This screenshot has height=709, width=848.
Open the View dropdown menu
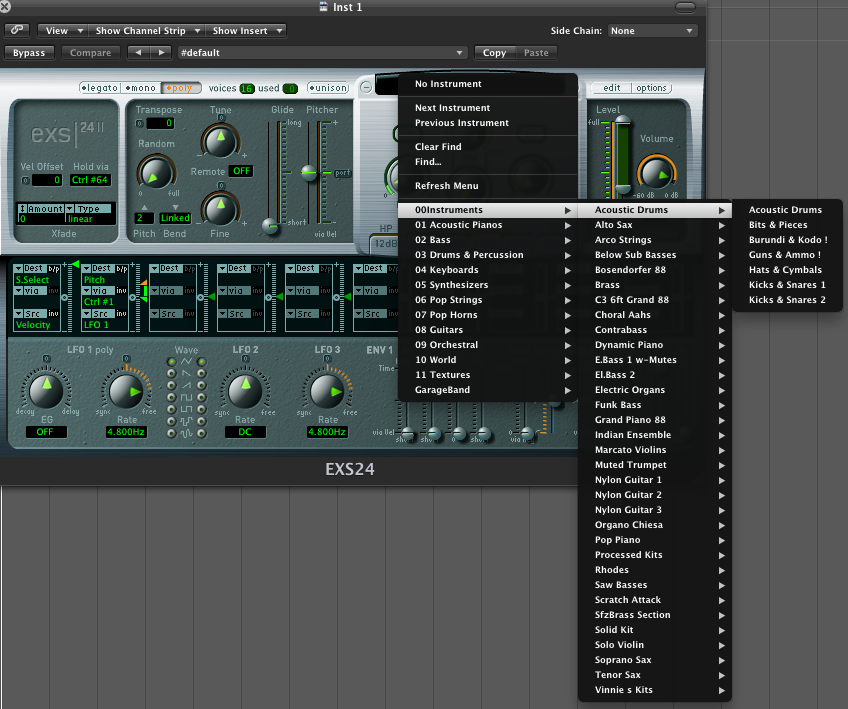[x=62, y=31]
